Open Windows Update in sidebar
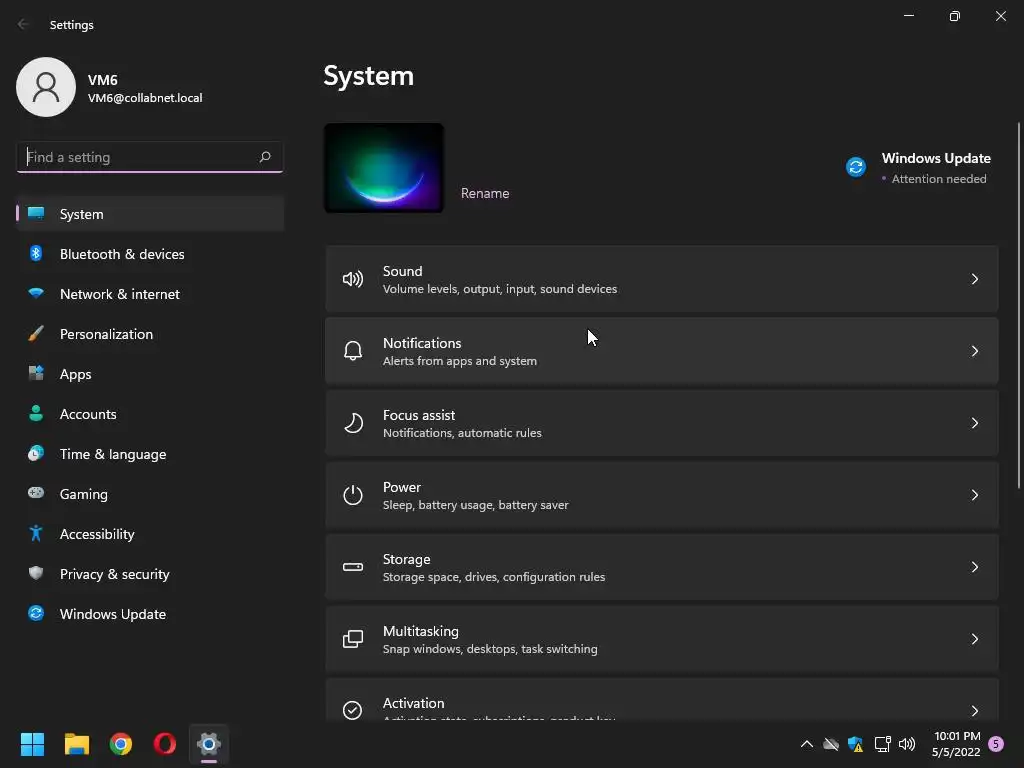The width and height of the screenshot is (1024, 768). click(150, 614)
